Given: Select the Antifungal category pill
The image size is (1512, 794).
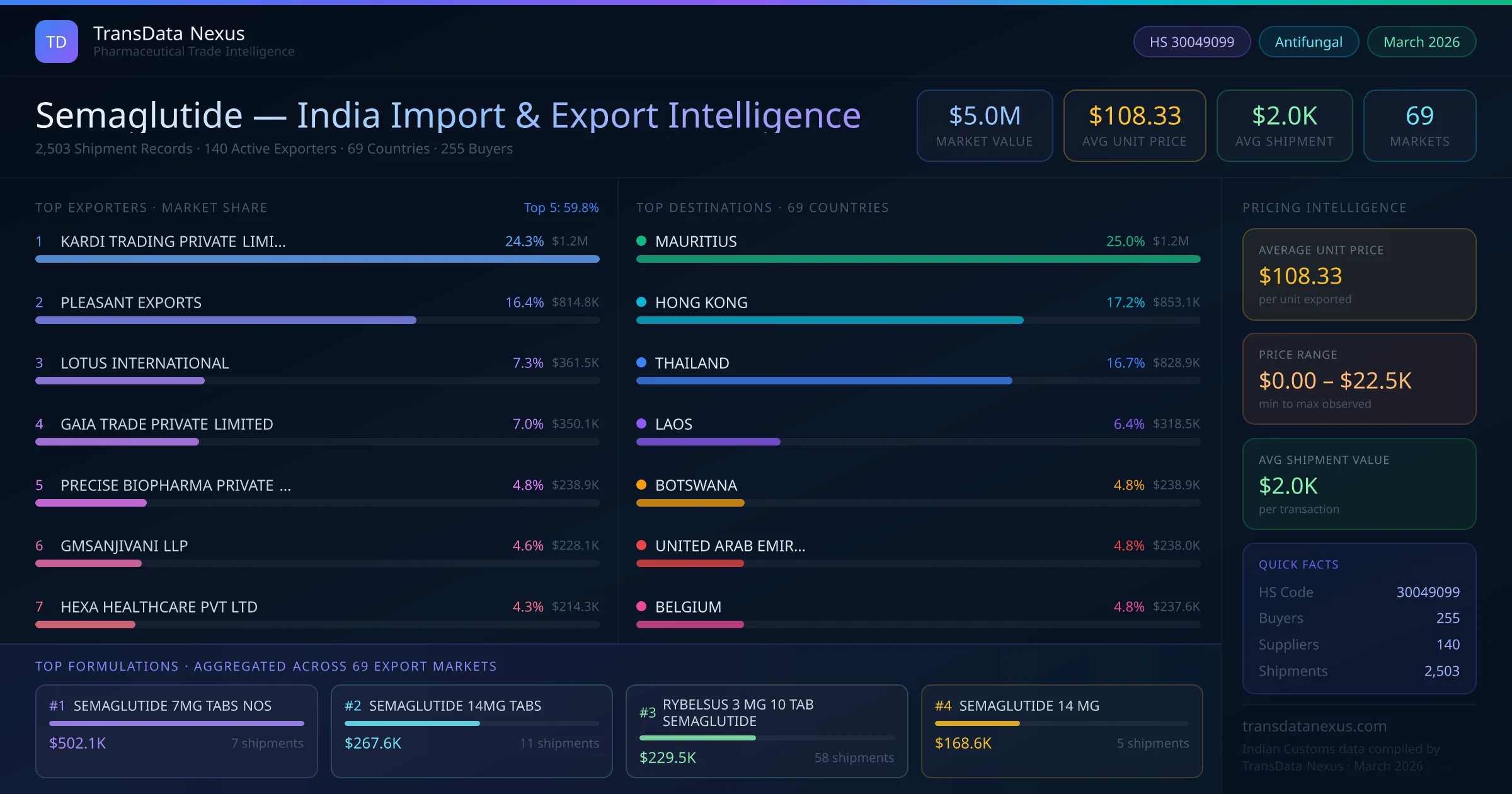Looking at the screenshot, I should (x=1308, y=42).
